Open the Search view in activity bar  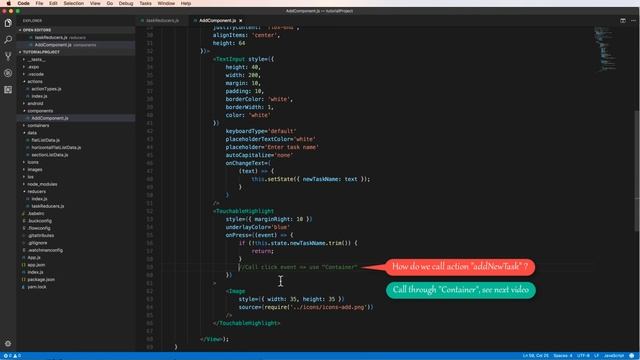pos(8,40)
